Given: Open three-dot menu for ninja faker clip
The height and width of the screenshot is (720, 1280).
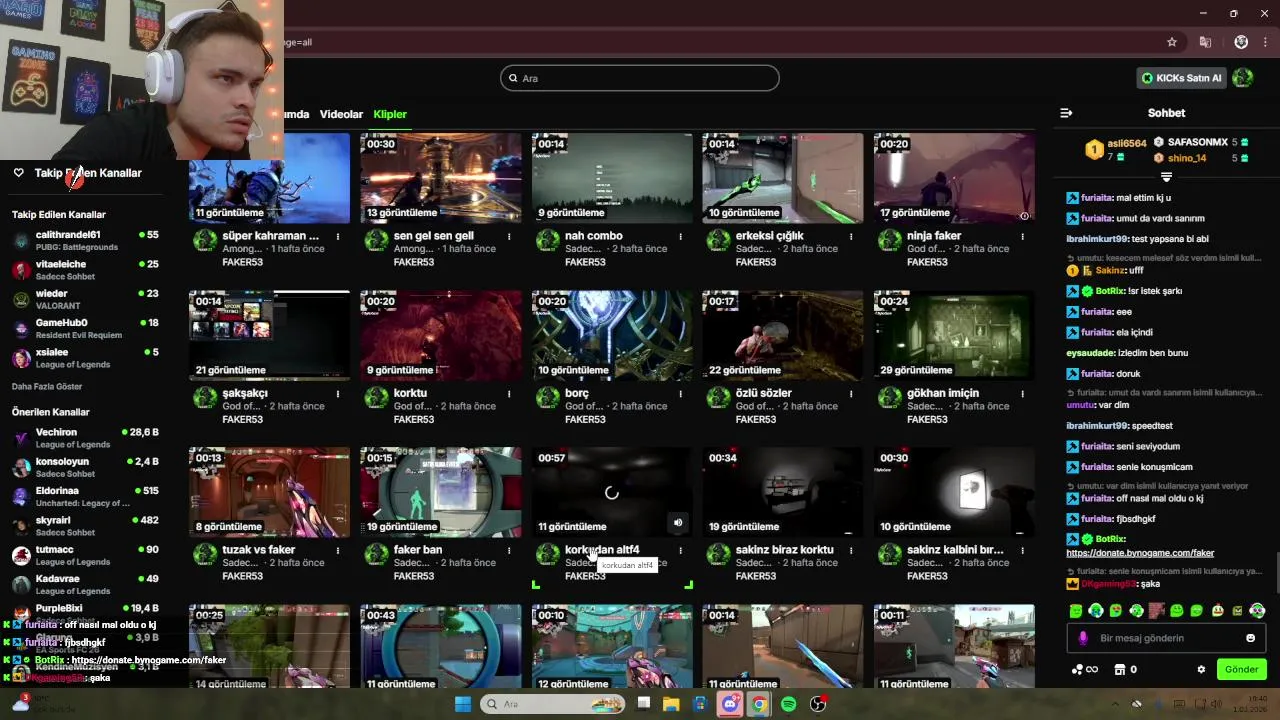Looking at the screenshot, I should (x=1022, y=237).
